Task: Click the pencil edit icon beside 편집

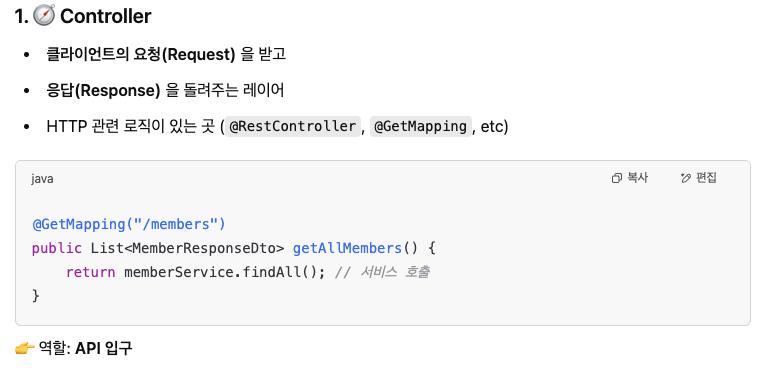Action: 686,178
